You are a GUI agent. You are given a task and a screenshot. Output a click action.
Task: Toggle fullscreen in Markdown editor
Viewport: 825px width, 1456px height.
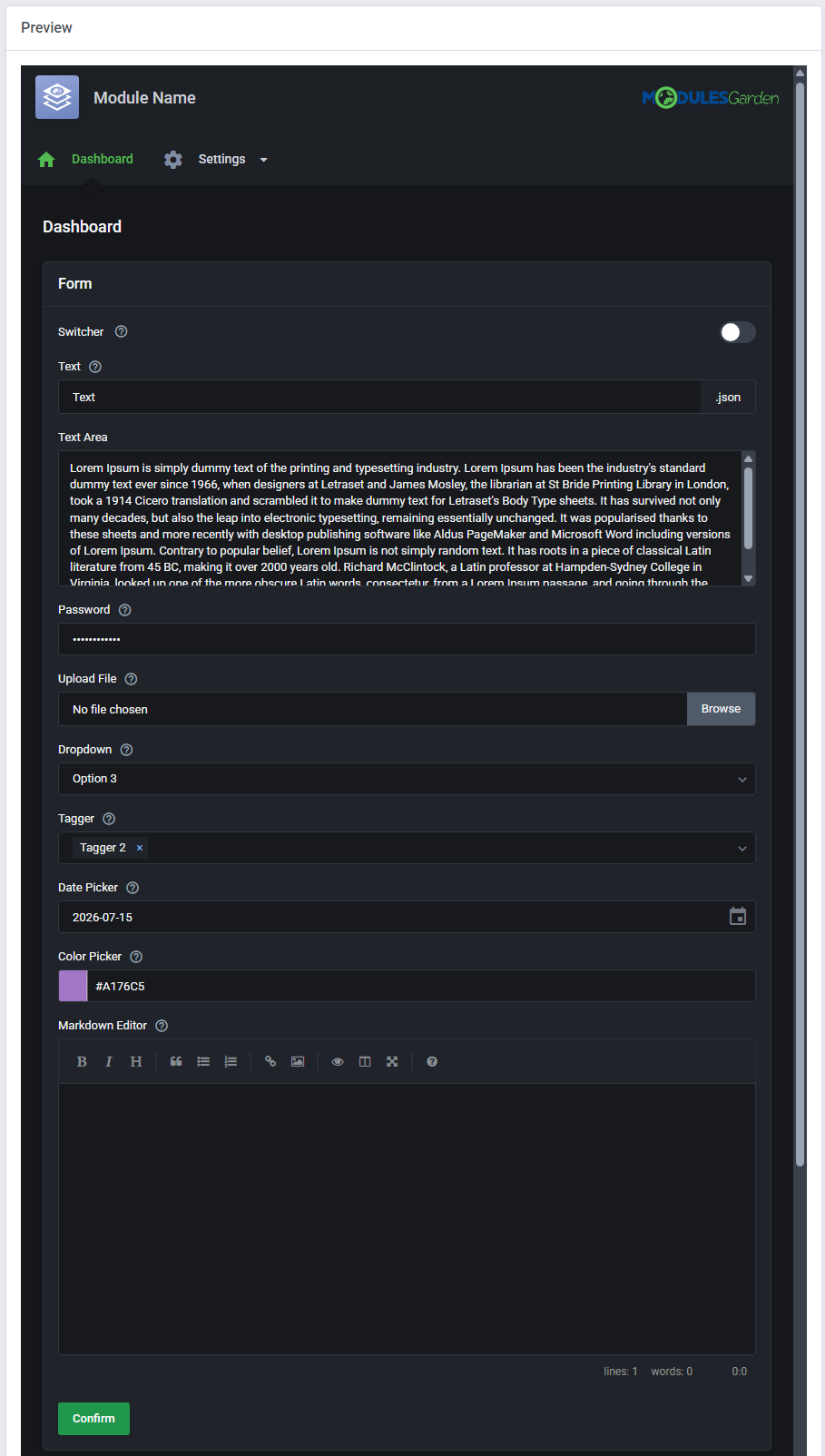tap(392, 1061)
